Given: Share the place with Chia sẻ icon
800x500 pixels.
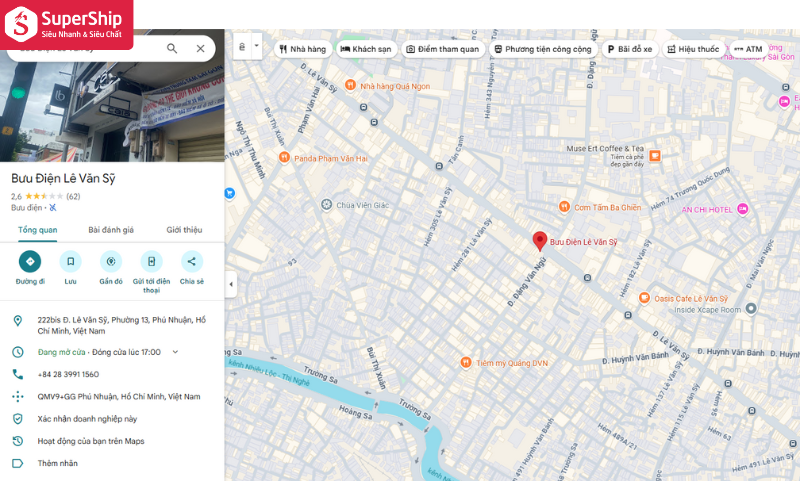Looking at the screenshot, I should click(x=191, y=262).
